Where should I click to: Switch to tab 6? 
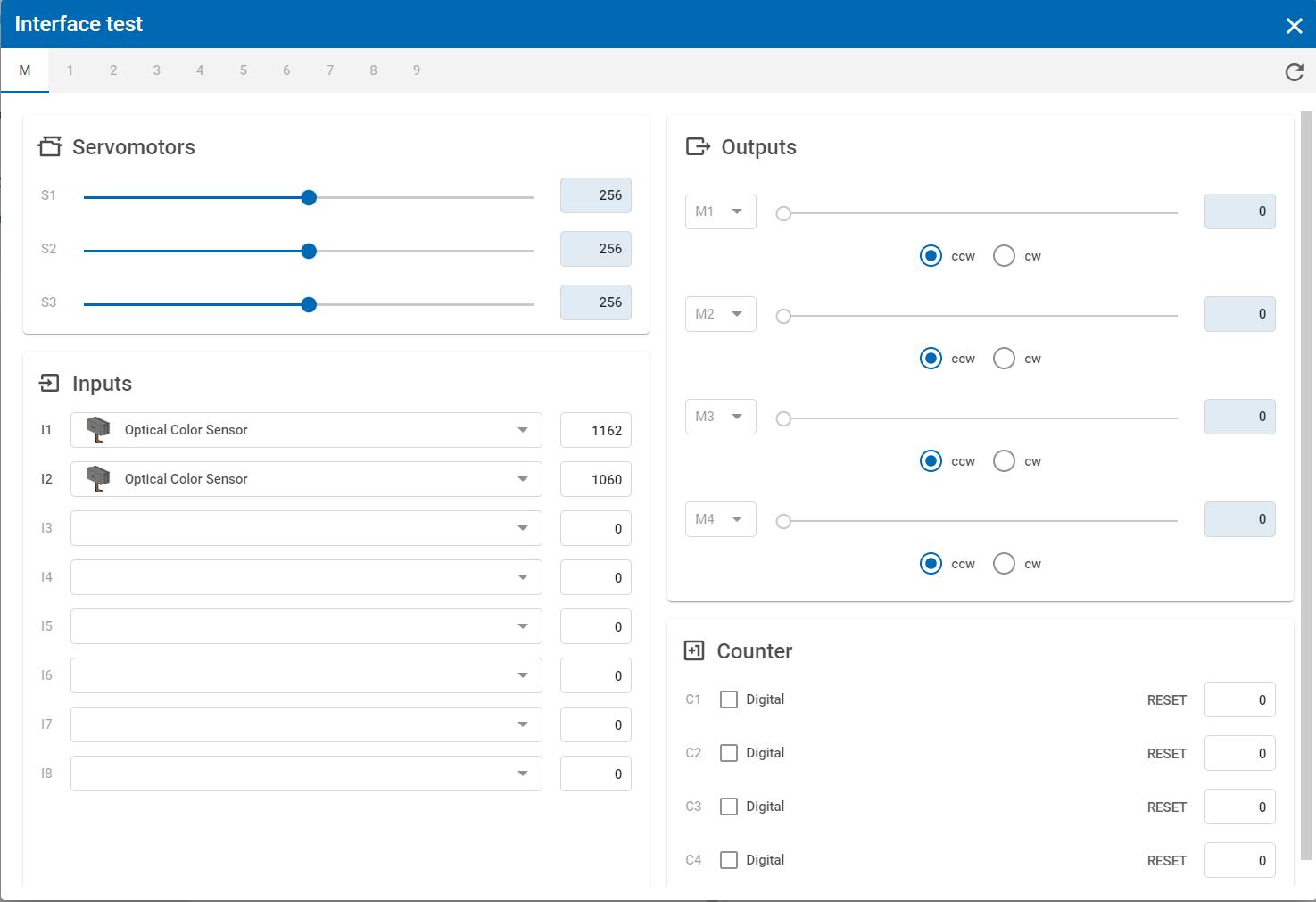coord(286,70)
